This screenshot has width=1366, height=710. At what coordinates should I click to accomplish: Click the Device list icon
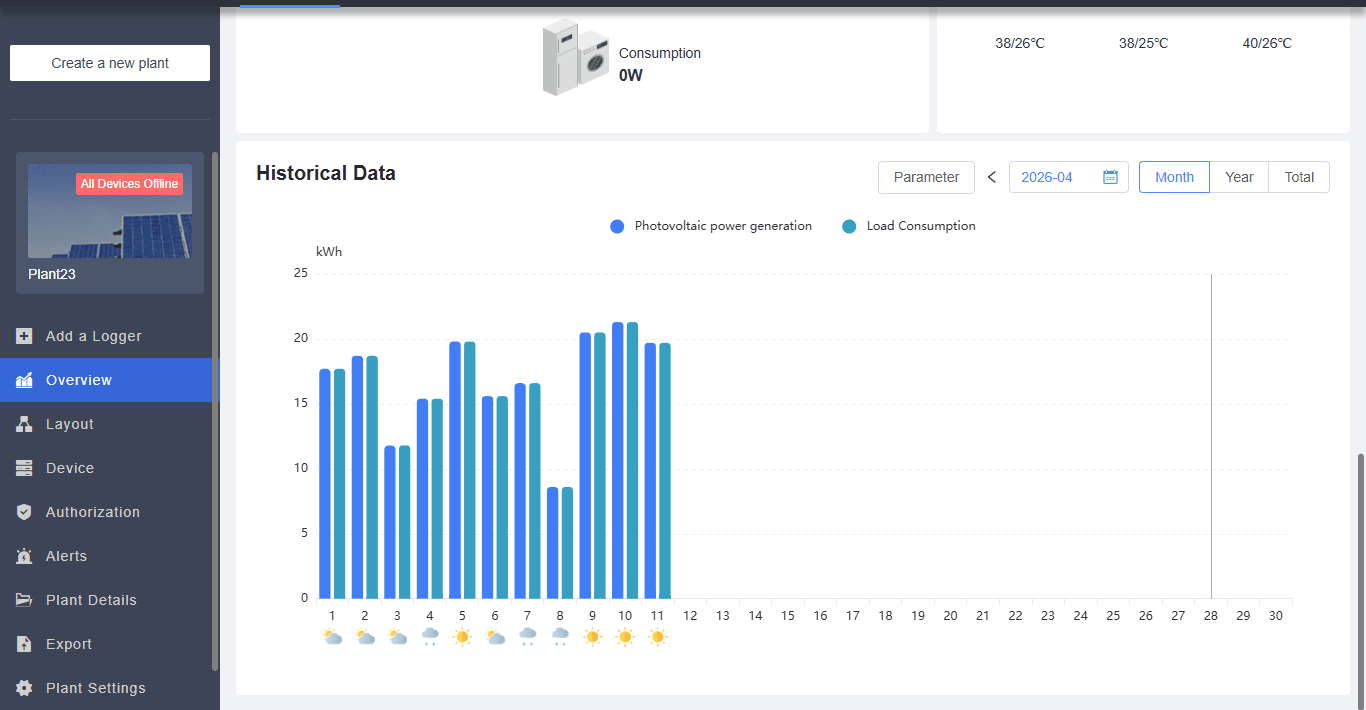[x=25, y=468]
